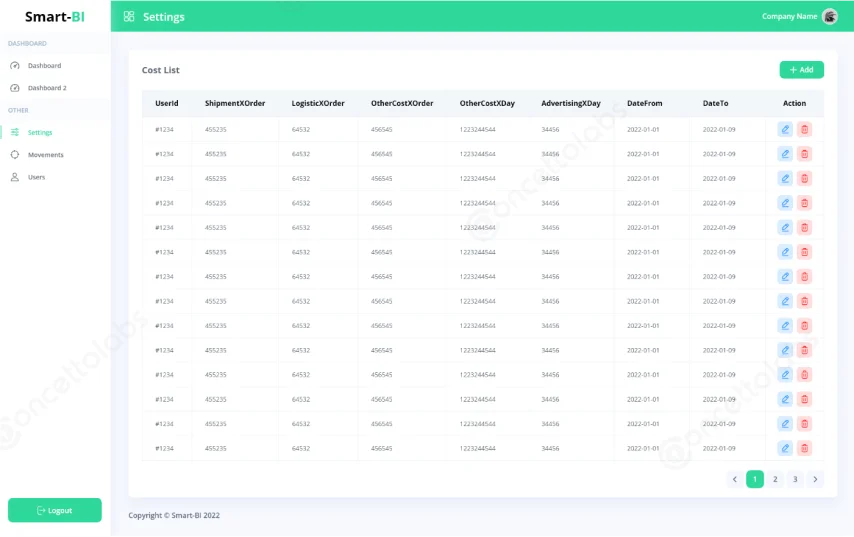Click the Dashboard gauge icon in sidebar
This screenshot has height=537, width=854.
(x=15, y=66)
